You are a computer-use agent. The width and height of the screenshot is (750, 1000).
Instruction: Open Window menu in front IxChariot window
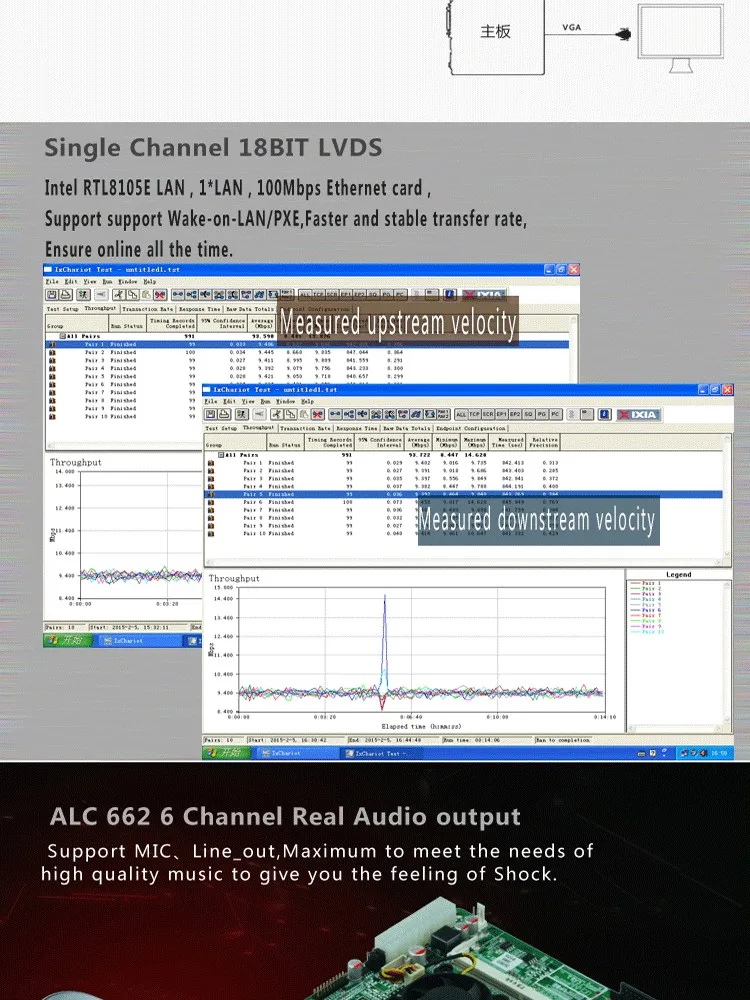click(x=286, y=401)
